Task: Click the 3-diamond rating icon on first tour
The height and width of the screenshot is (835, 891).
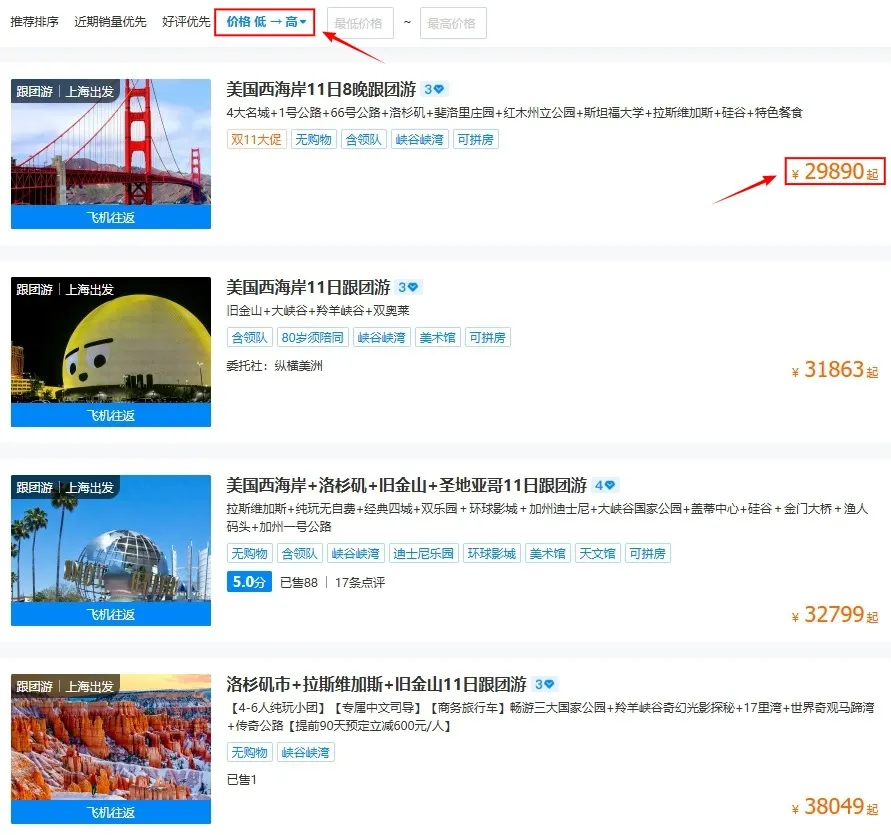Action: [x=434, y=89]
